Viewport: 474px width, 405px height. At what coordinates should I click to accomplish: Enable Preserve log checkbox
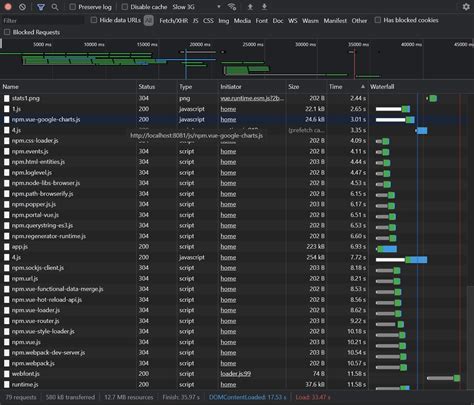[72, 7]
